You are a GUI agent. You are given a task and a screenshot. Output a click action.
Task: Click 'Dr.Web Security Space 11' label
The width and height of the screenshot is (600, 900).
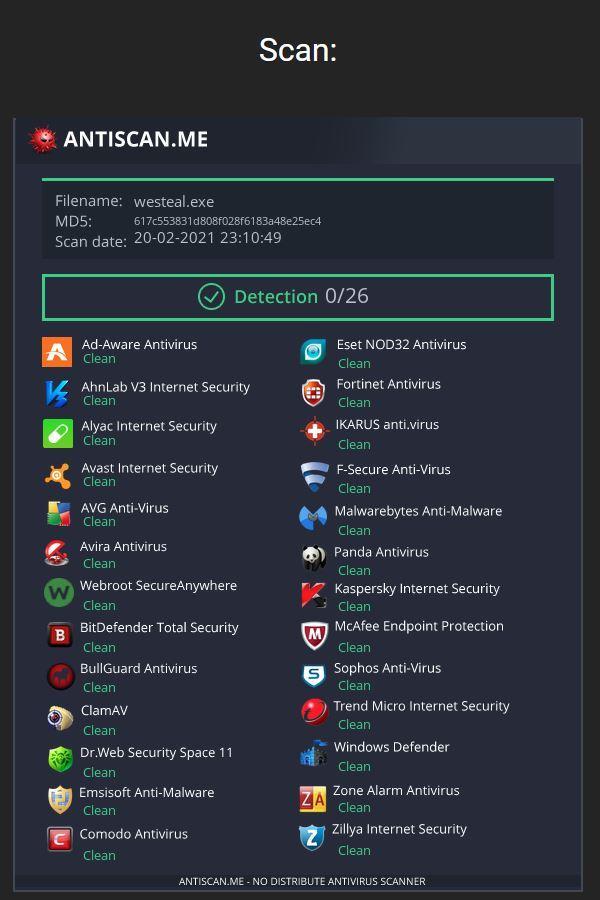(157, 752)
